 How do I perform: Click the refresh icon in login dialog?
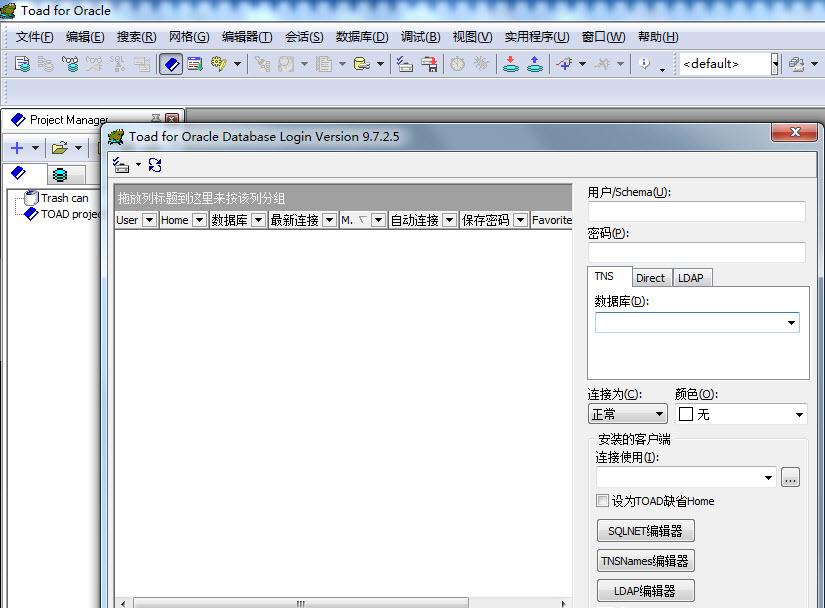pos(155,165)
